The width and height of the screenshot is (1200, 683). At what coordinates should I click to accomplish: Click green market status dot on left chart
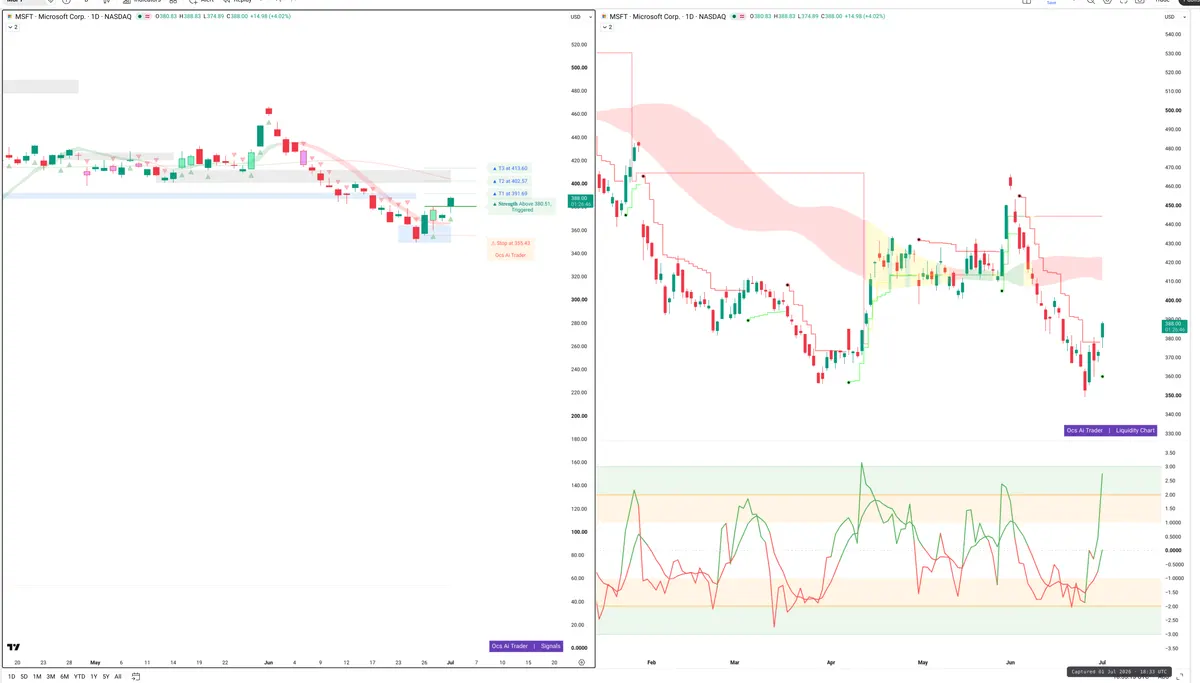[140, 17]
